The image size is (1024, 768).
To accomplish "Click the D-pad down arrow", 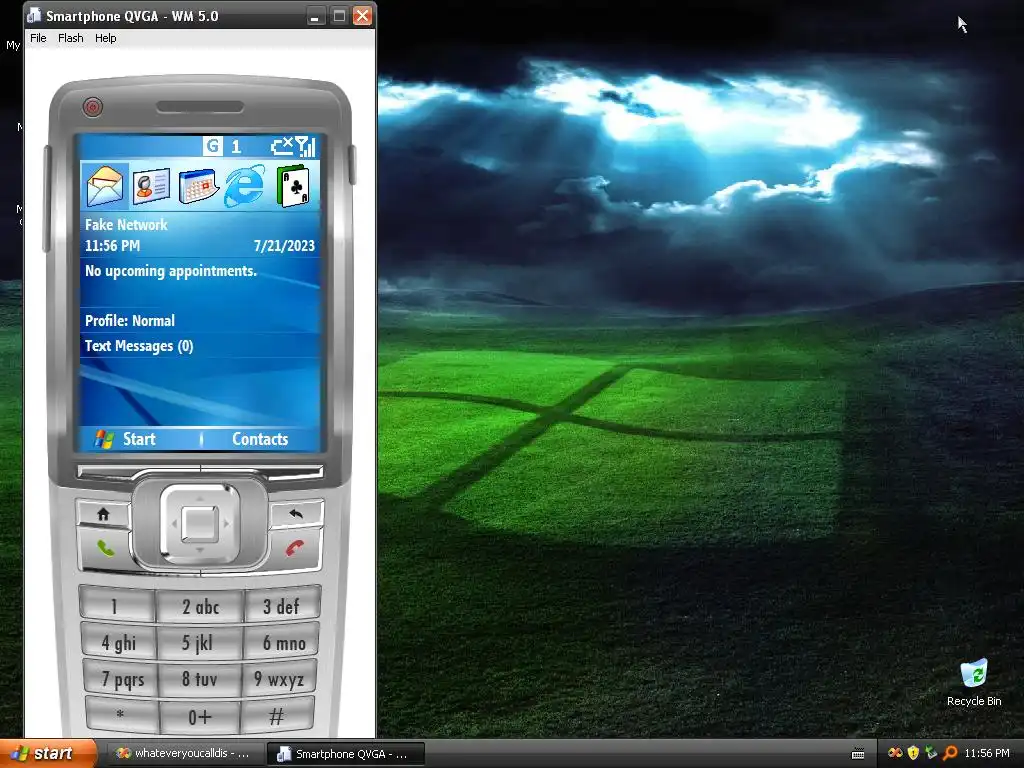I will pos(200,551).
